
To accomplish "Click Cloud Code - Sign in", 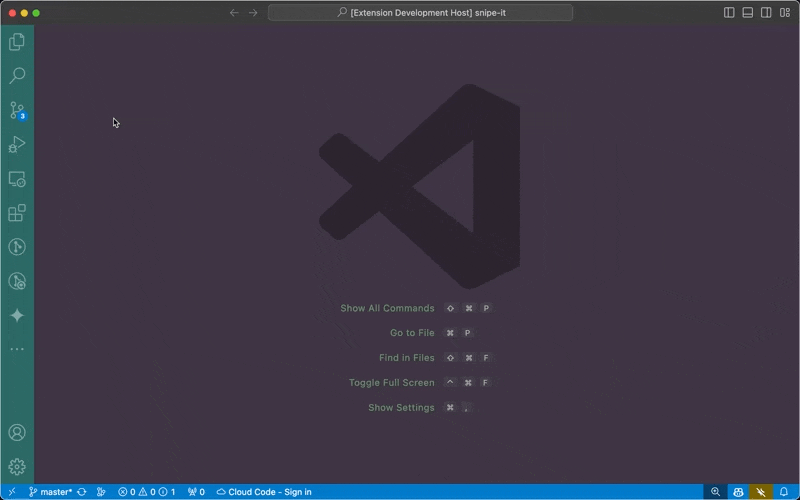I will point(264,492).
